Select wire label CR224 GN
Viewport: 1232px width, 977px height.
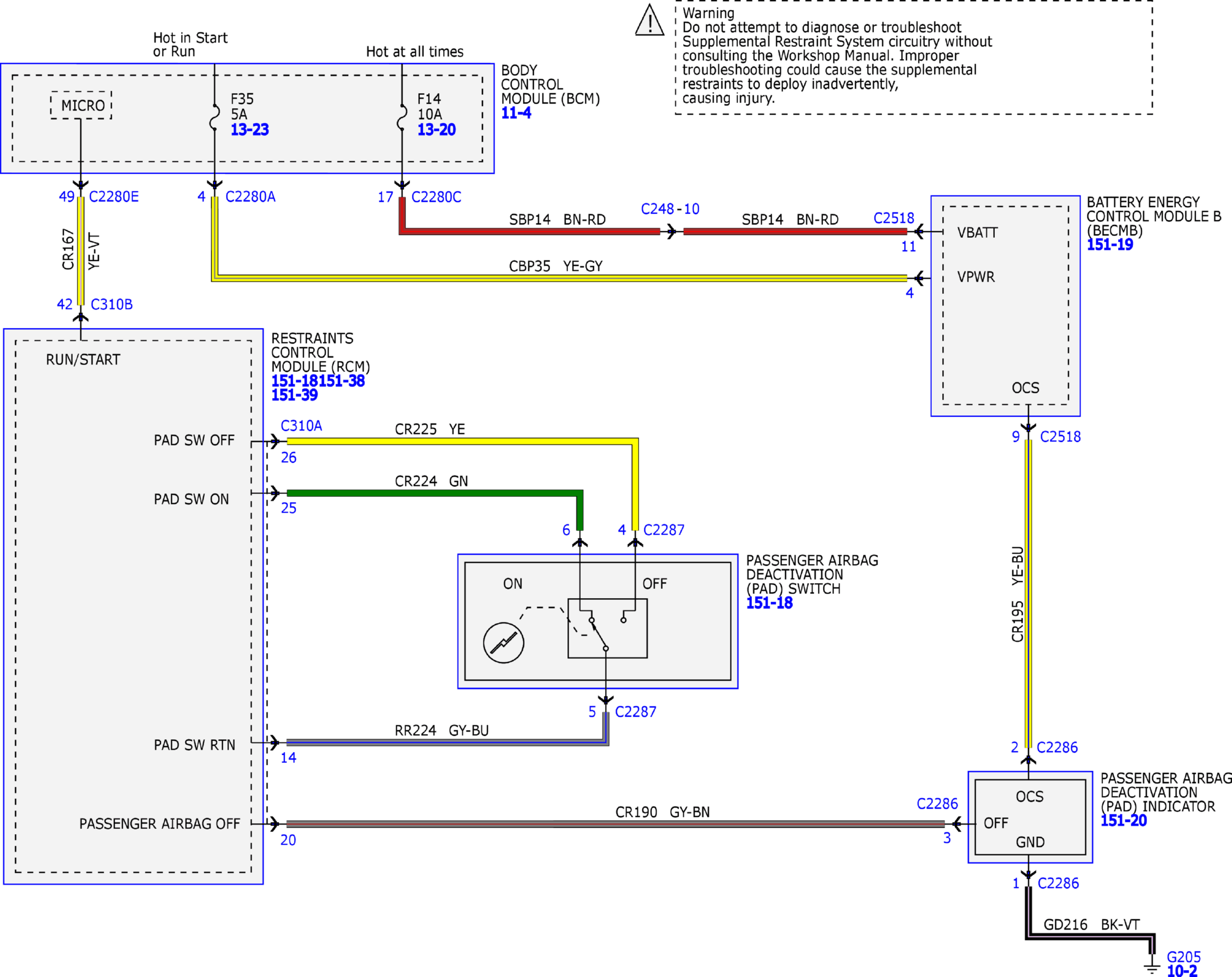pyautogui.click(x=431, y=481)
